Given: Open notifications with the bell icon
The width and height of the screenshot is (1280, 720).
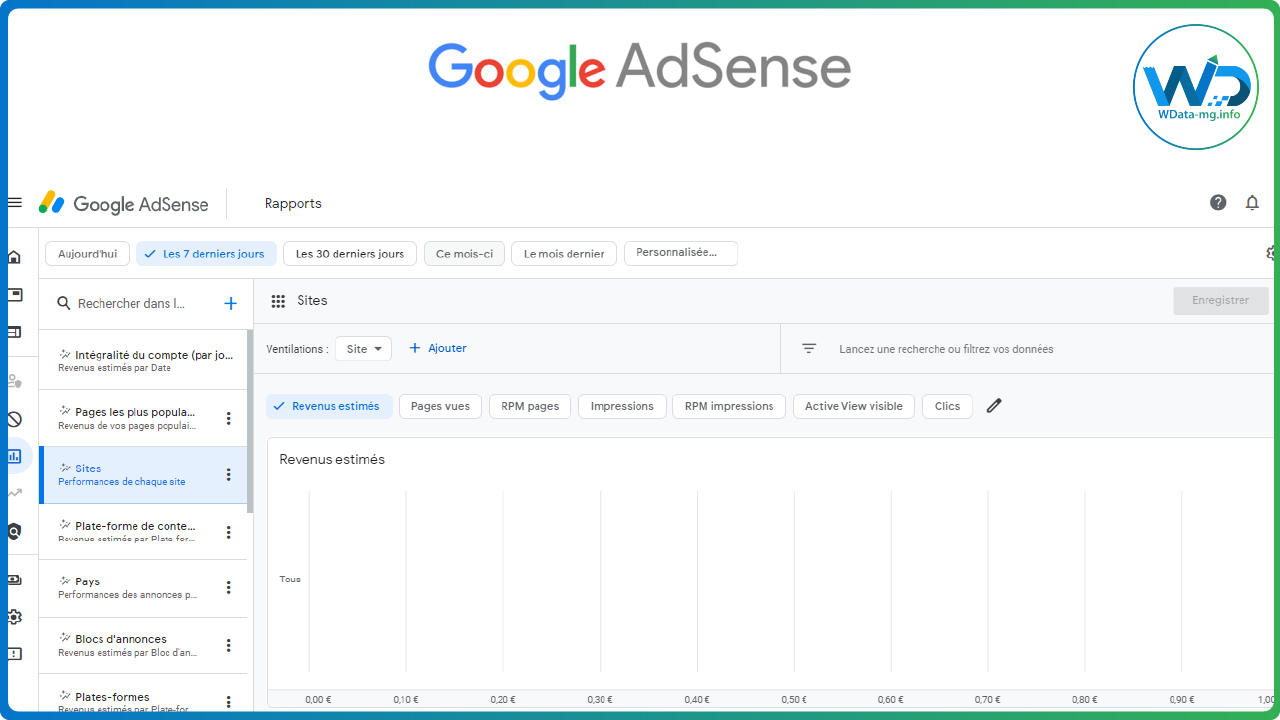Looking at the screenshot, I should click(x=1252, y=202).
